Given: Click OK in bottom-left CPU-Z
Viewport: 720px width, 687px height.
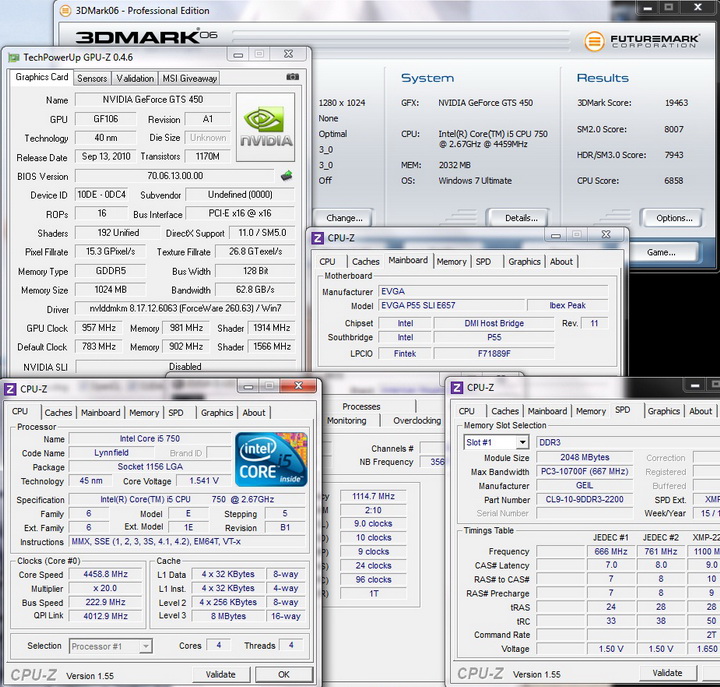Looking at the screenshot, I should coord(284,674).
